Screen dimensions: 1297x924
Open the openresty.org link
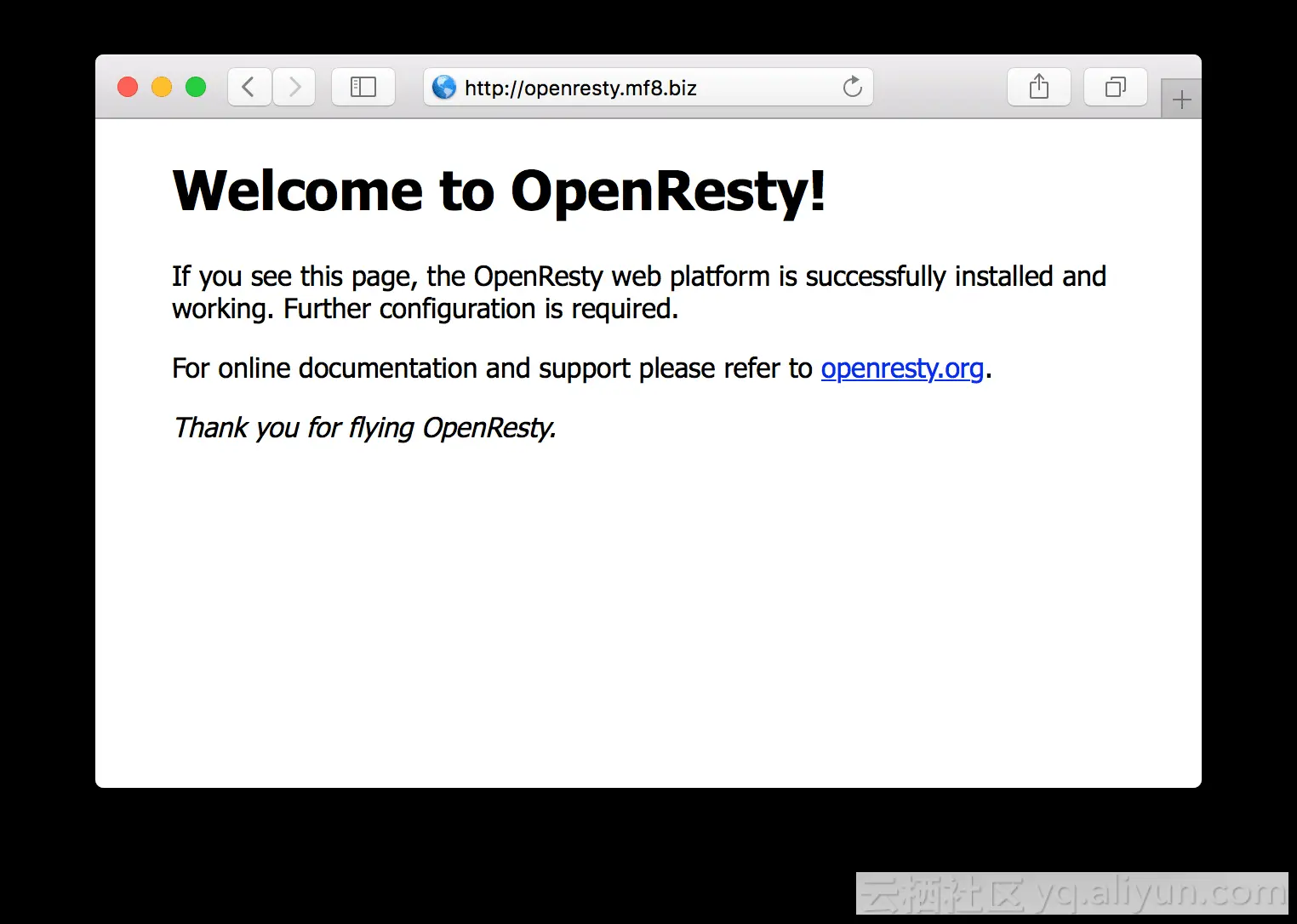[x=902, y=368]
